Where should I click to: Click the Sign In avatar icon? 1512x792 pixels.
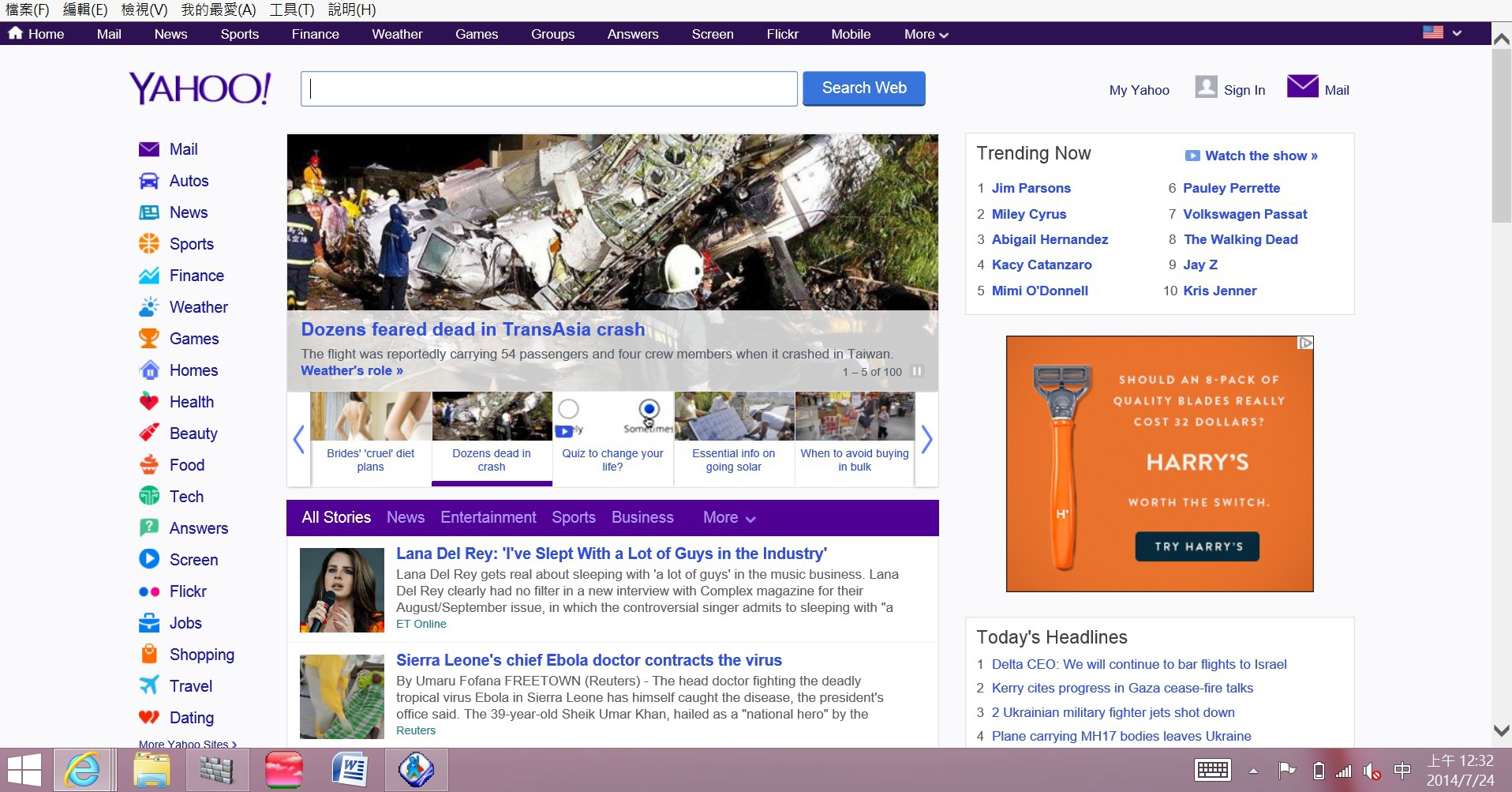point(1206,87)
